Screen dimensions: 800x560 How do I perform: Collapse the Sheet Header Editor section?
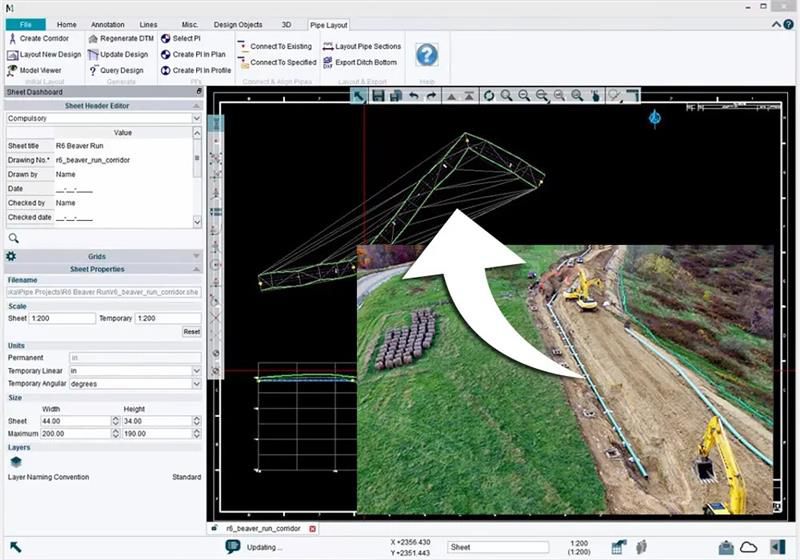coord(196,105)
